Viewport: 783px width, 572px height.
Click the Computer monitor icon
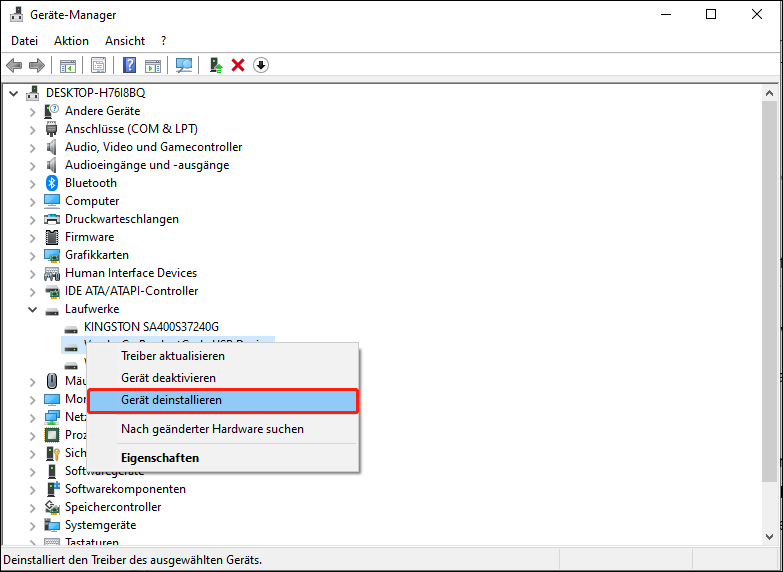52,201
